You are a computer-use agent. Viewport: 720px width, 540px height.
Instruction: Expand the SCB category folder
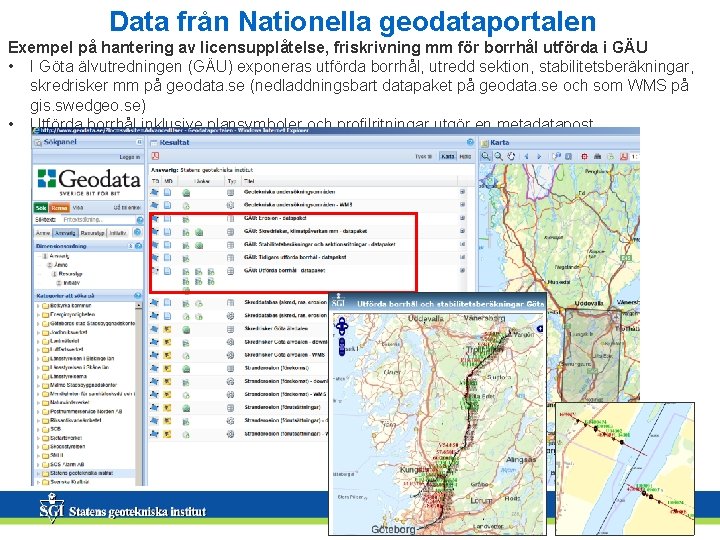click(38, 429)
